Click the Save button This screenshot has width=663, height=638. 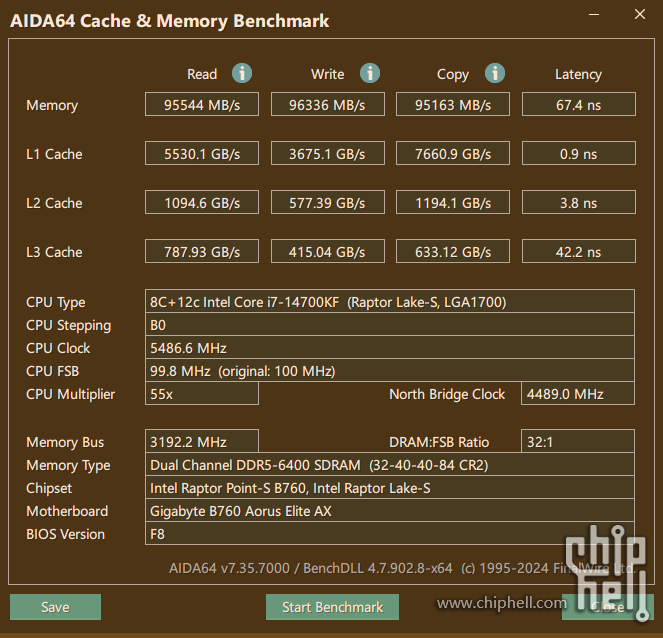point(55,607)
